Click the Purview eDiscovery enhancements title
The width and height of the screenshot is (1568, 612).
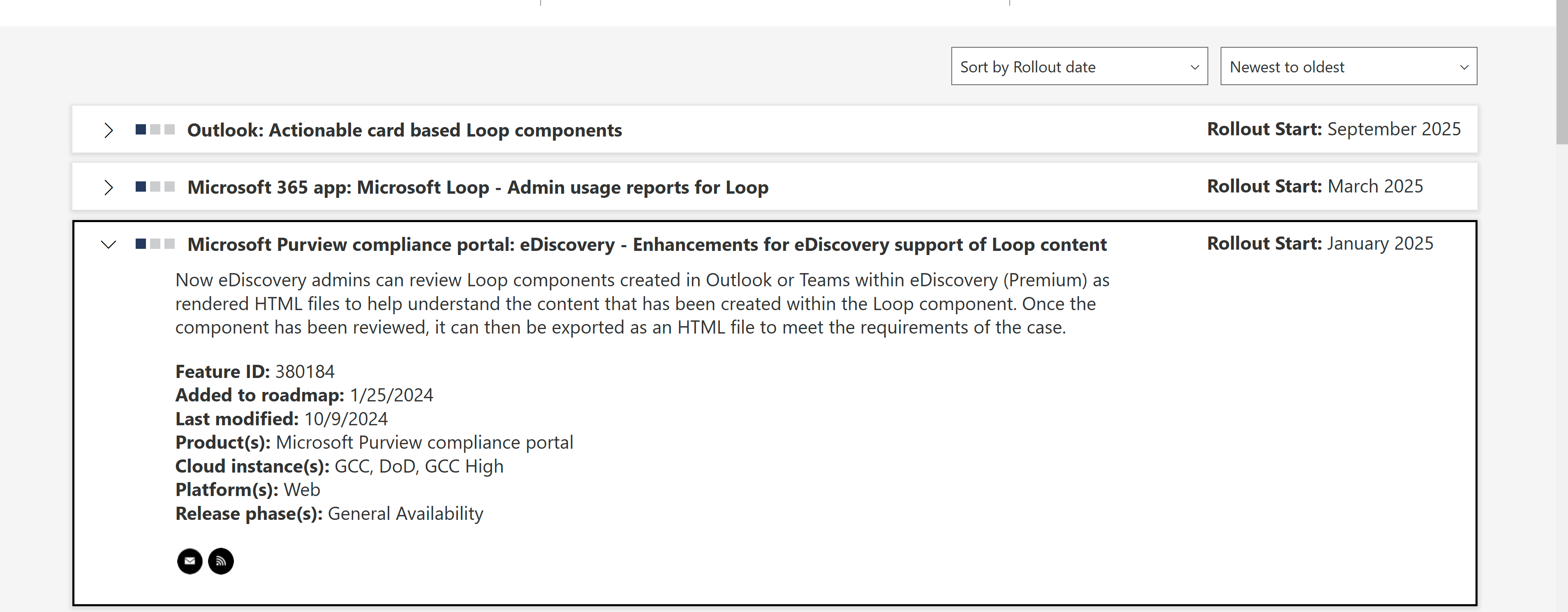(646, 244)
